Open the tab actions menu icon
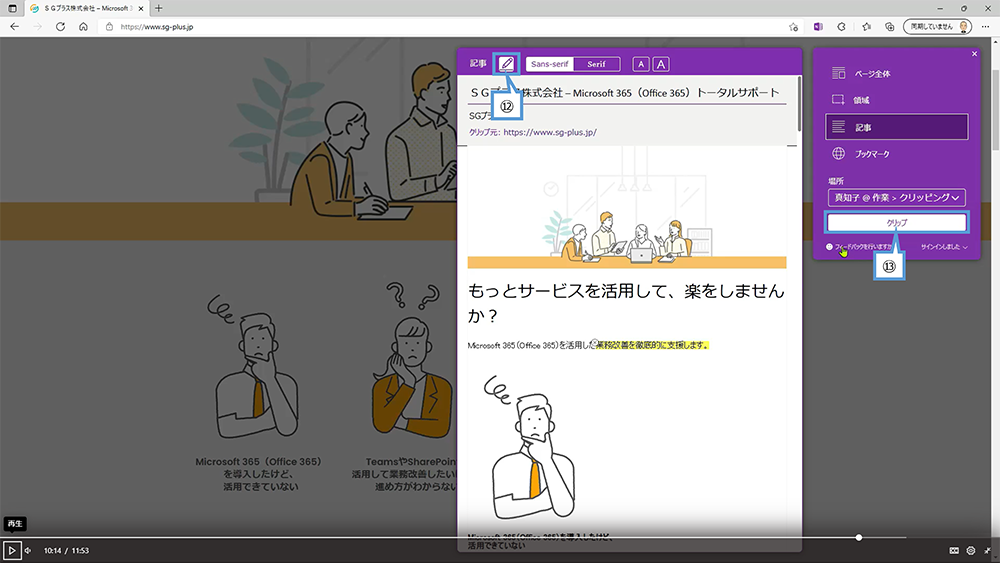Viewport: 1000px width, 563px height. point(12,8)
